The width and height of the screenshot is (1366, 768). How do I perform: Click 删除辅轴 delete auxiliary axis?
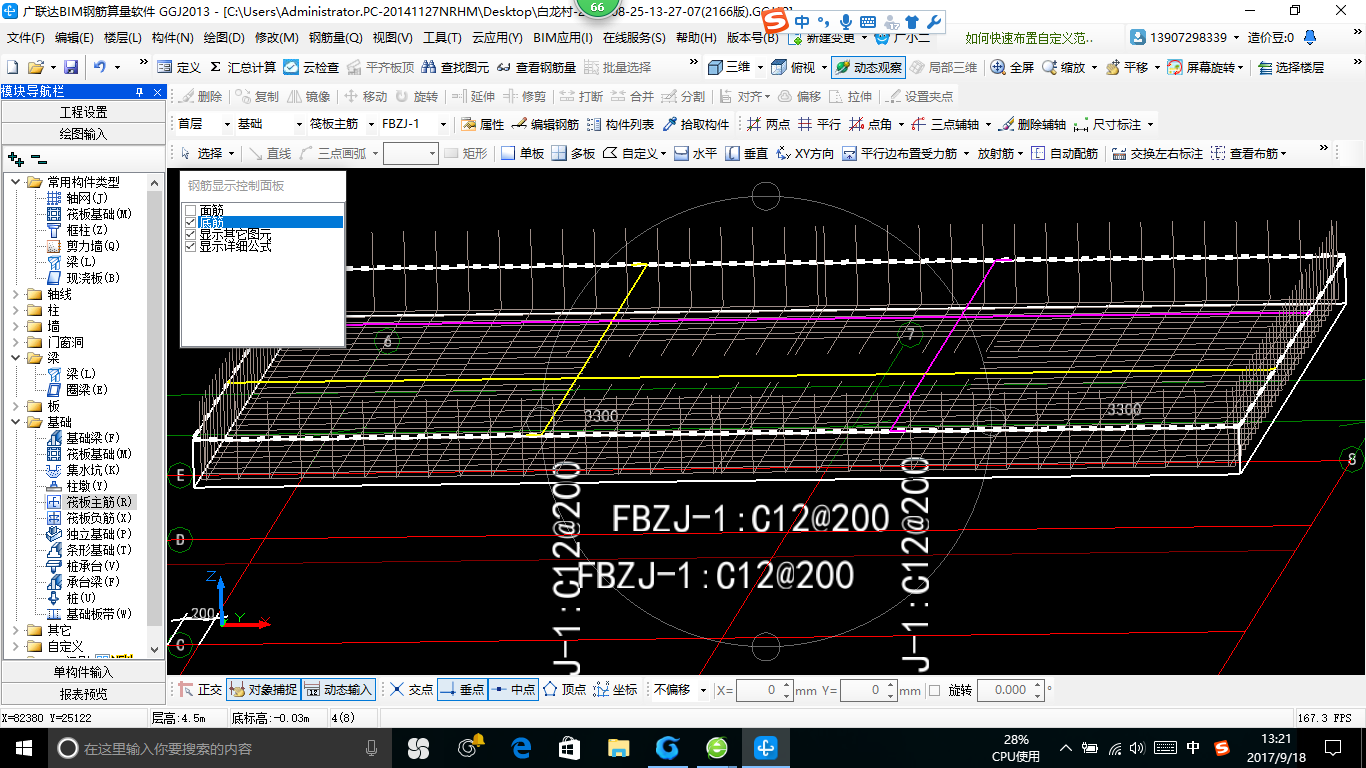click(x=1033, y=125)
